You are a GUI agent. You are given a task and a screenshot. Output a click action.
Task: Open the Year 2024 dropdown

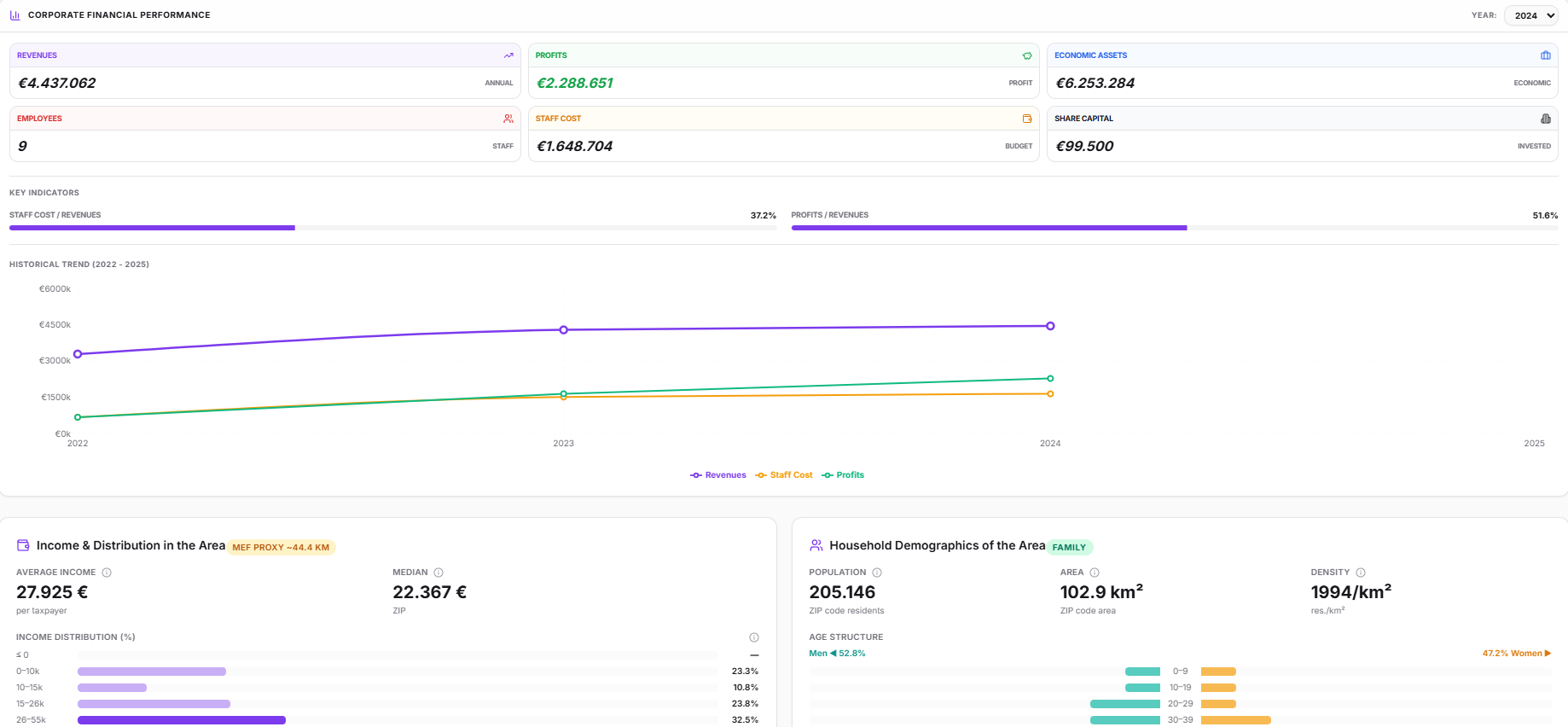pyautogui.click(x=1530, y=15)
